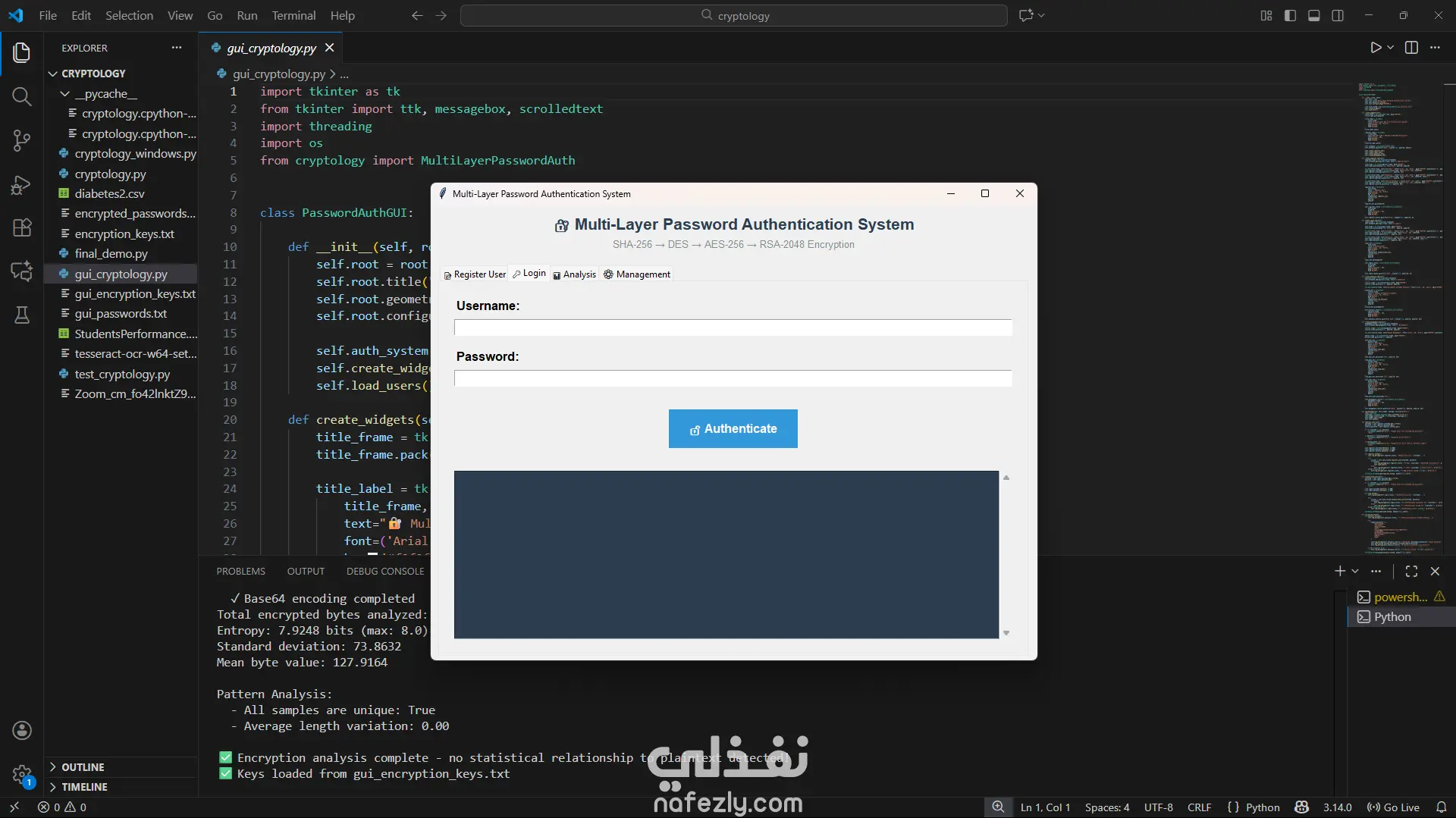Open Explorer Views and More Actions ellipsis
Screen dimensions: 1456x818
click(177, 47)
